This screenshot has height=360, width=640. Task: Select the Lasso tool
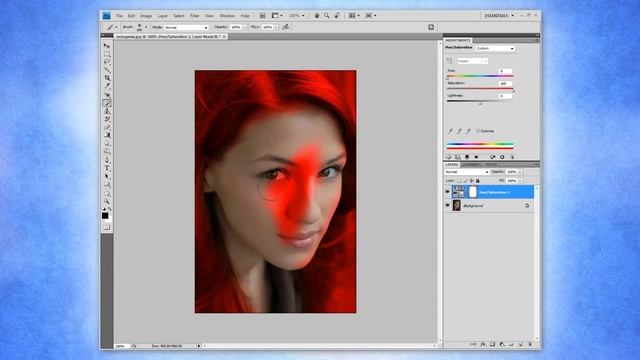[x=107, y=62]
